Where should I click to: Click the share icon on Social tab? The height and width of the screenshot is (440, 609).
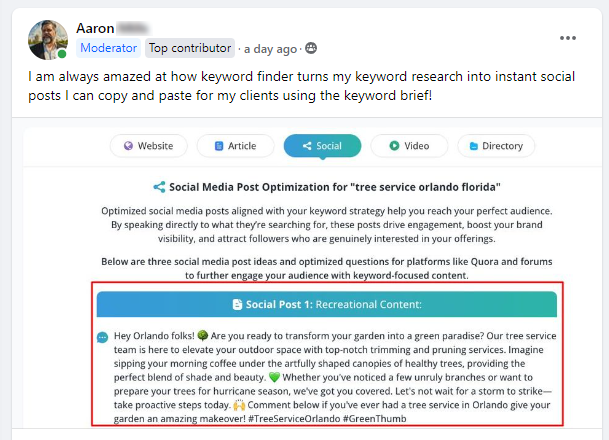coord(306,146)
